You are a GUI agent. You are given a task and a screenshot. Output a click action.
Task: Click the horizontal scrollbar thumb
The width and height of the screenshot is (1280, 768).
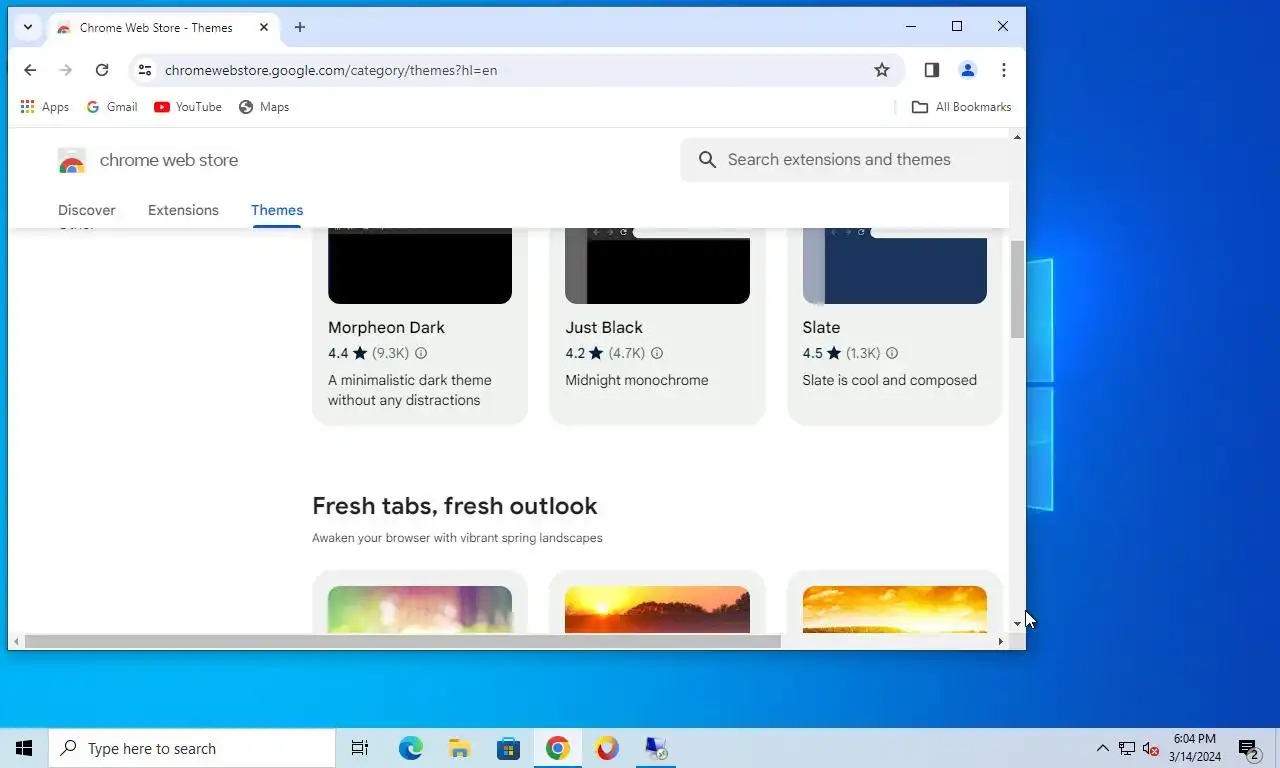click(x=402, y=641)
